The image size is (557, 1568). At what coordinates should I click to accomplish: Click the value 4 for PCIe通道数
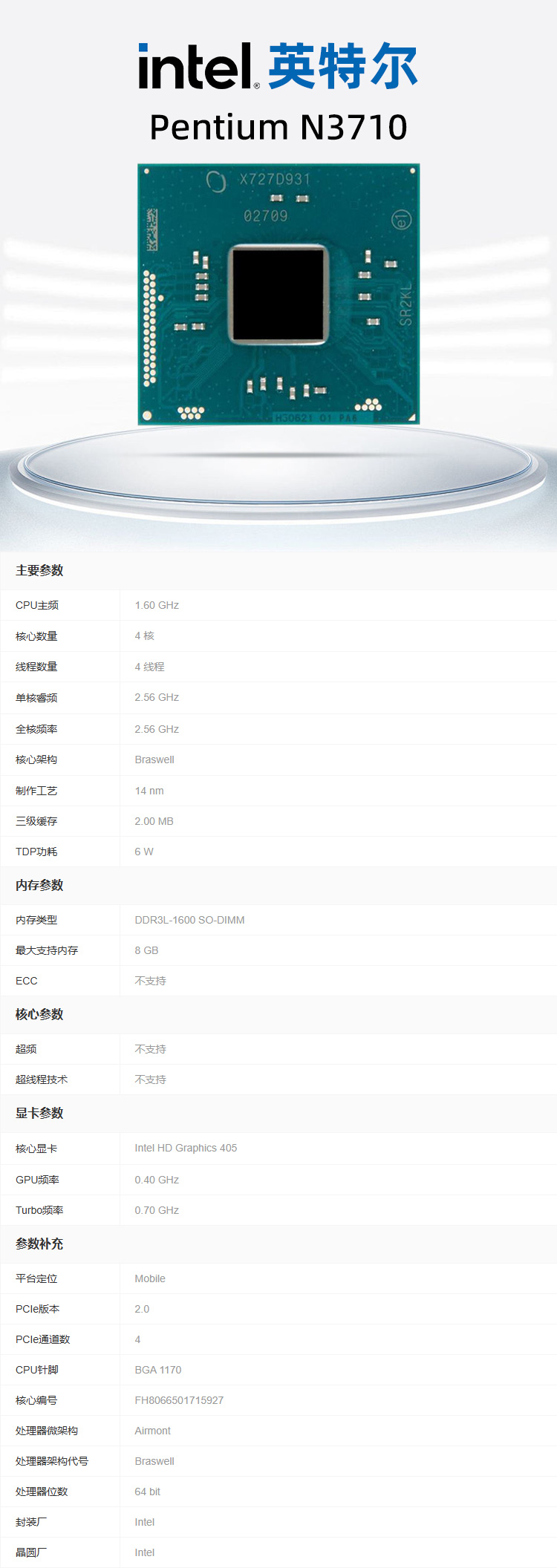(x=137, y=1339)
